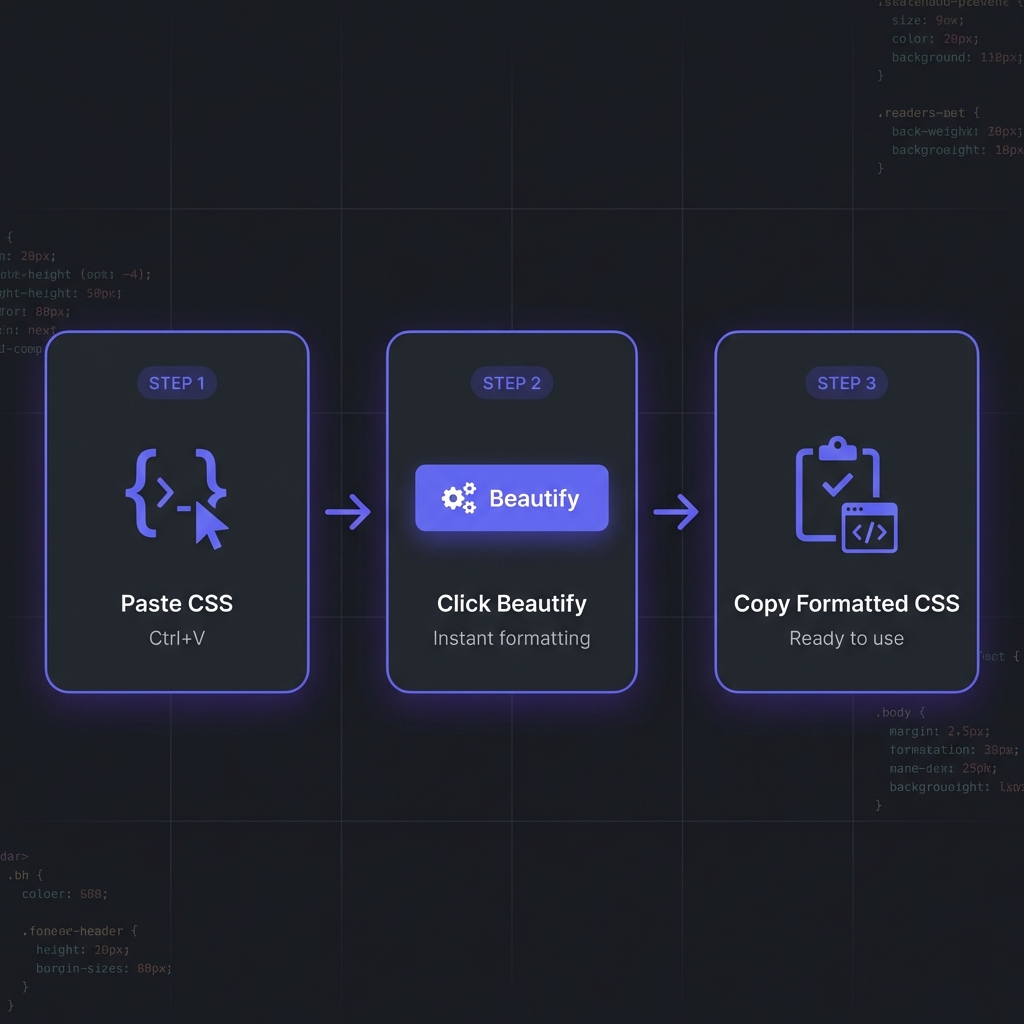Click the Copy Formatted CSS heading
Screen dimensions: 1024x1024
[x=846, y=604]
